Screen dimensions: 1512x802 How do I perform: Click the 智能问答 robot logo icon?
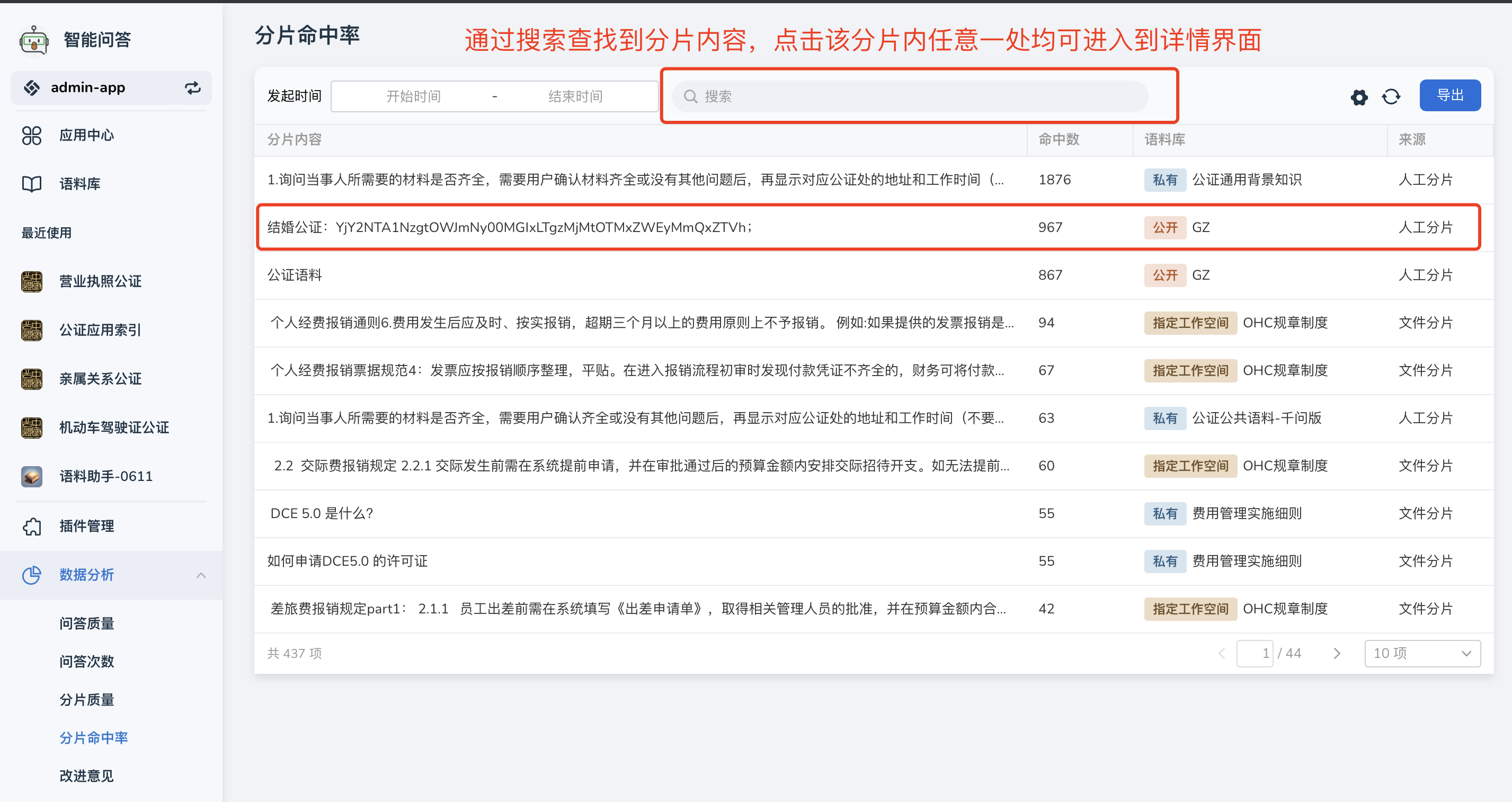pyautogui.click(x=33, y=39)
